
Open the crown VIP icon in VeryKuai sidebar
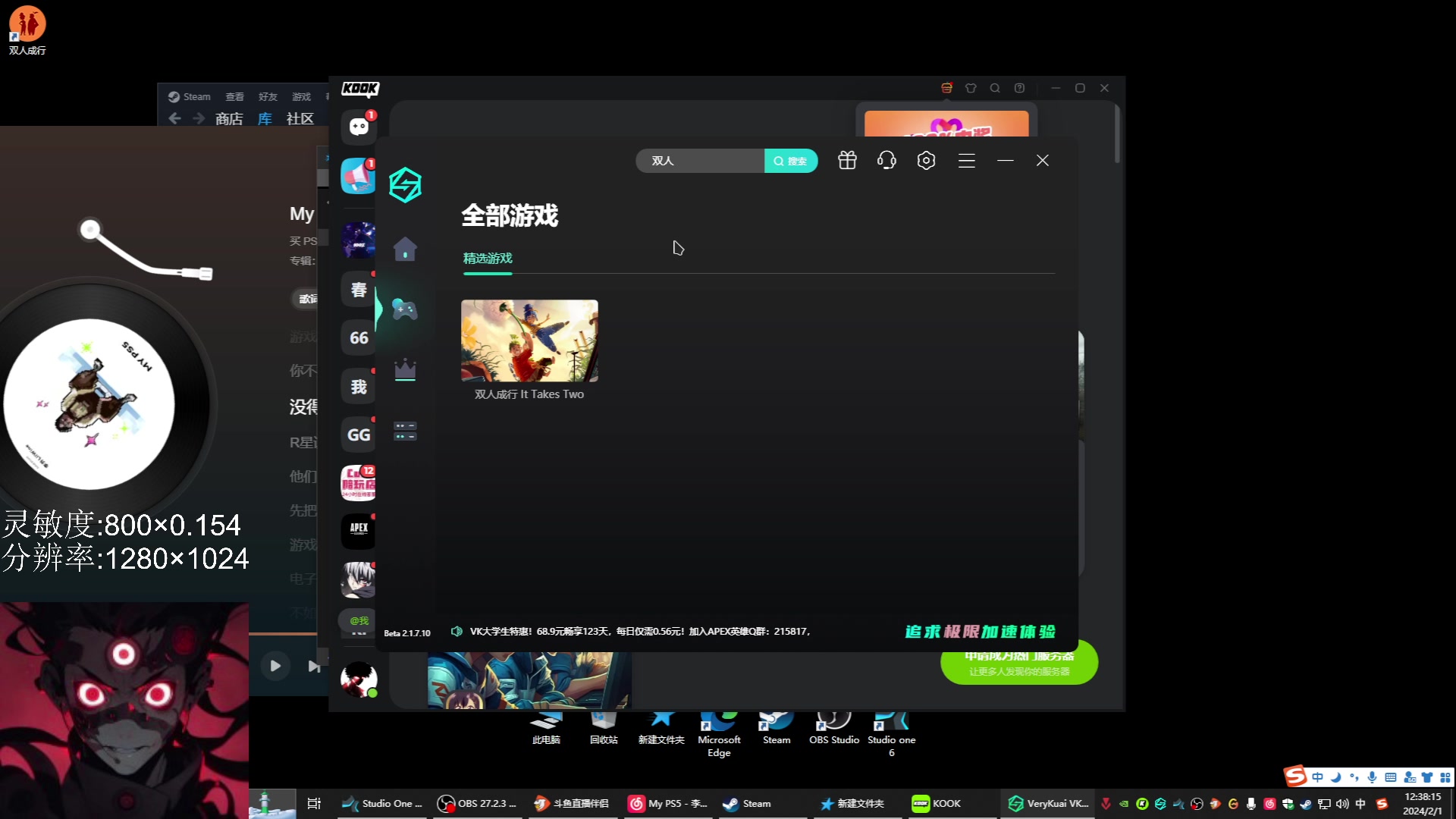pos(405,370)
